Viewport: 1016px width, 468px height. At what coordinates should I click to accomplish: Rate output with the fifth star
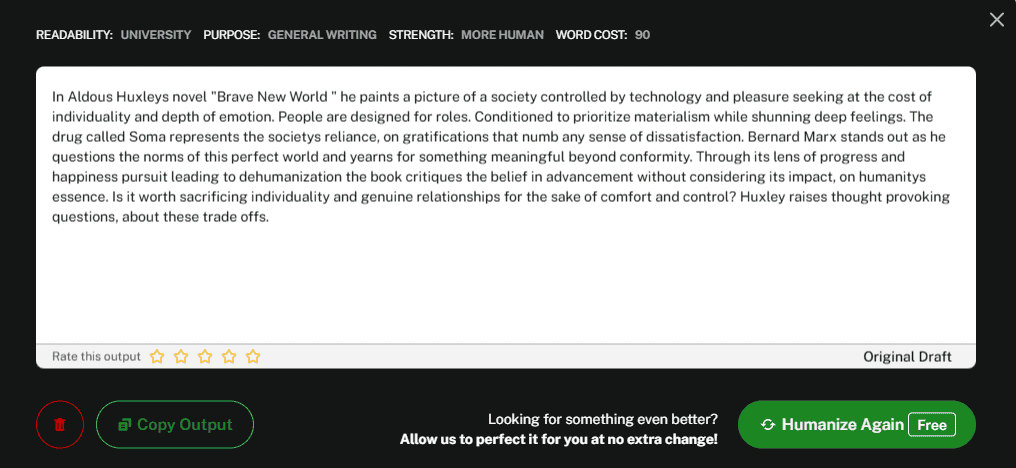[x=253, y=356]
